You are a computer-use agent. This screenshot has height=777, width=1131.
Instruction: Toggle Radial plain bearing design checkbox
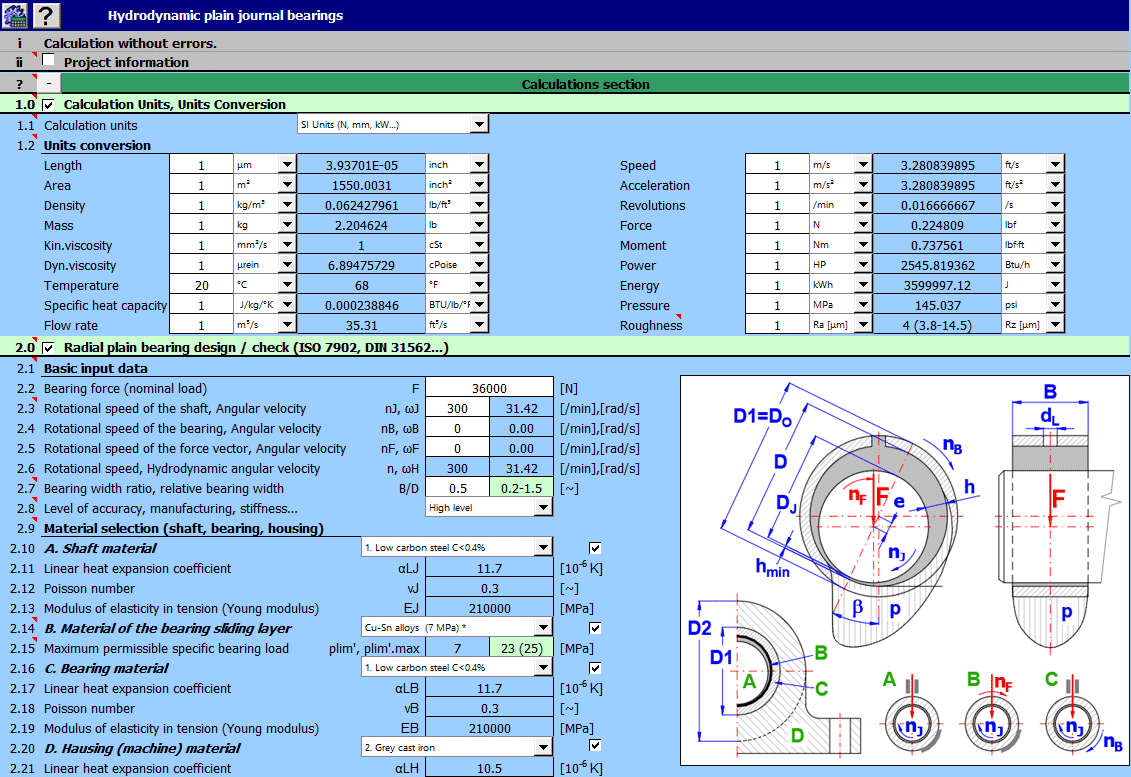(49, 347)
